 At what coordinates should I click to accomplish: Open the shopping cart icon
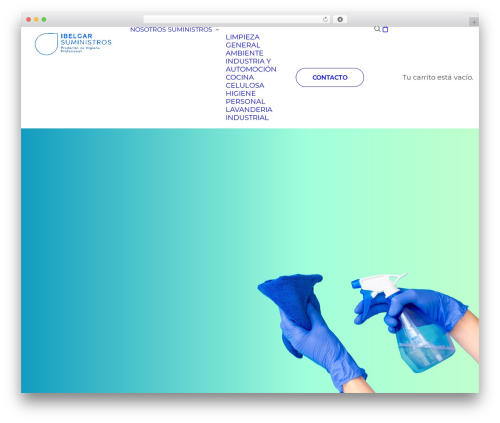pyautogui.click(x=385, y=29)
